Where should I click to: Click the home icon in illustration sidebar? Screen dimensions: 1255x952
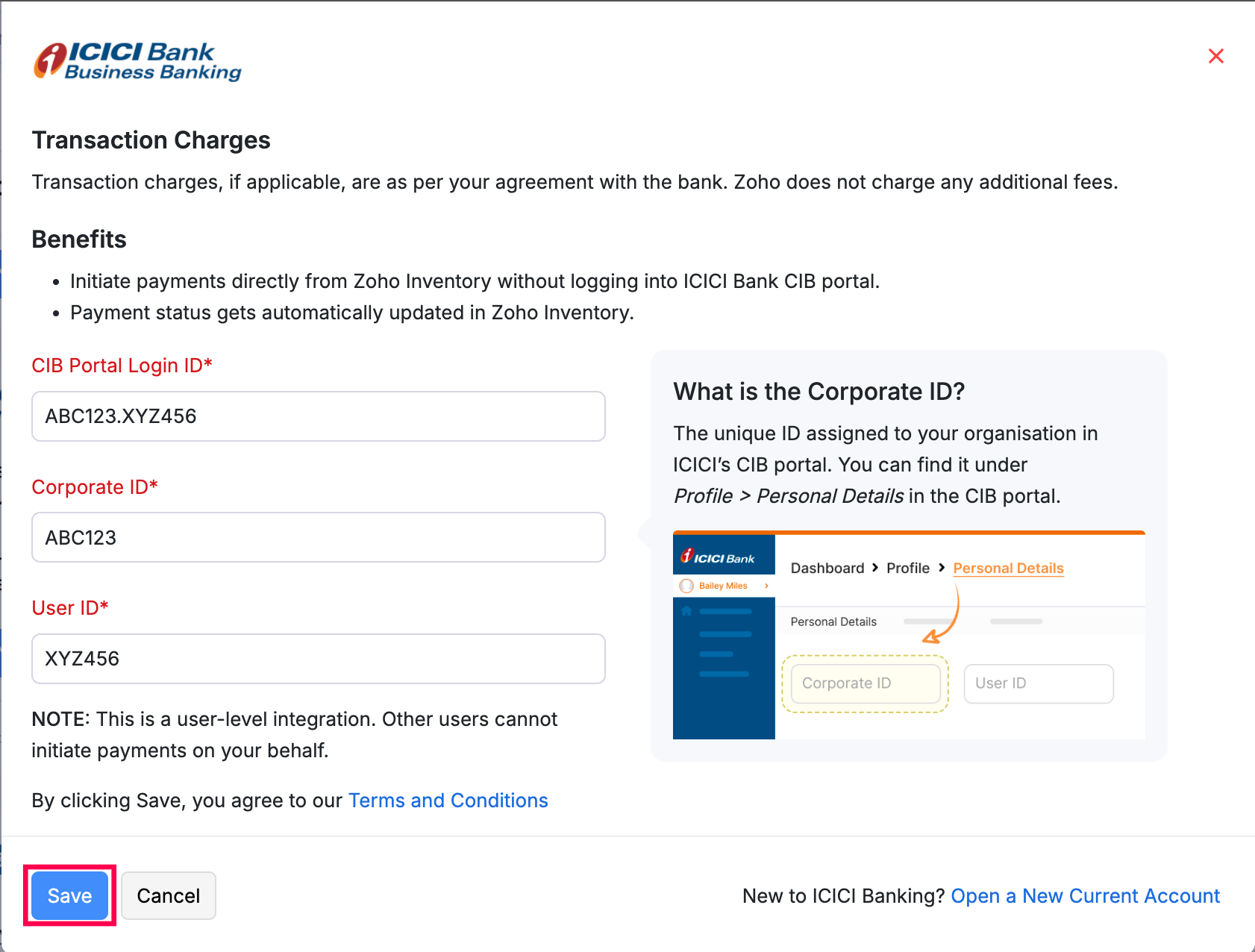686,611
